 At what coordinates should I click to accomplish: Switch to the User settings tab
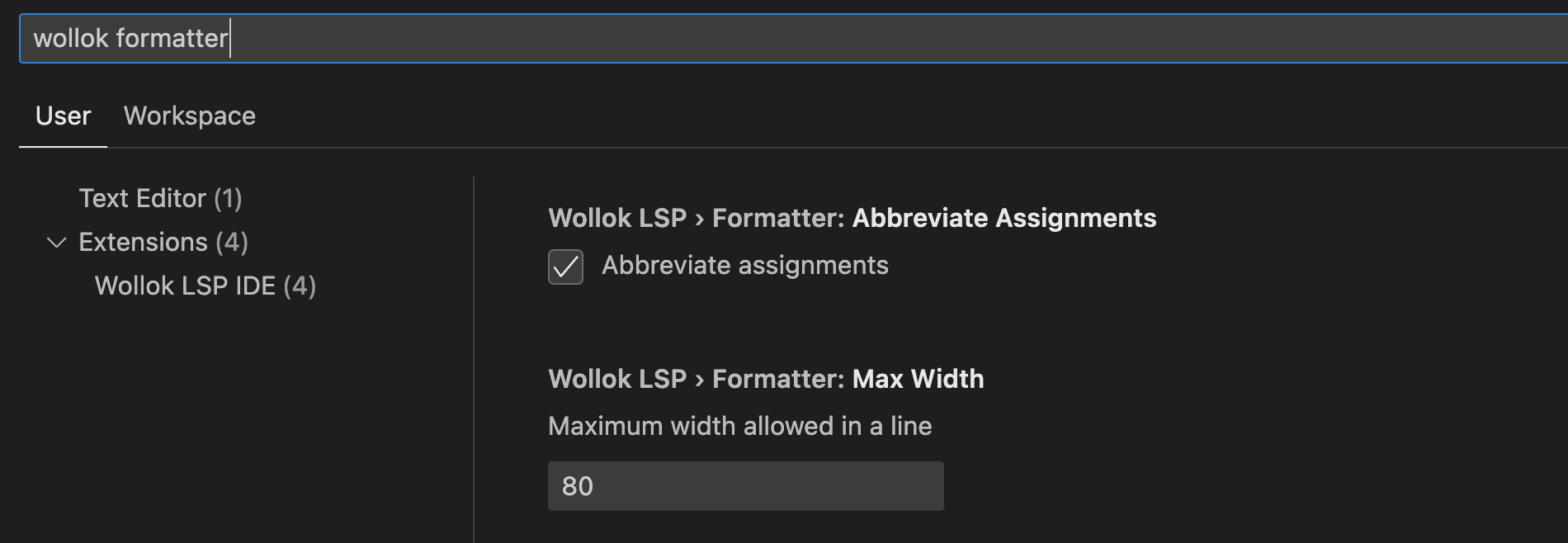tap(63, 116)
